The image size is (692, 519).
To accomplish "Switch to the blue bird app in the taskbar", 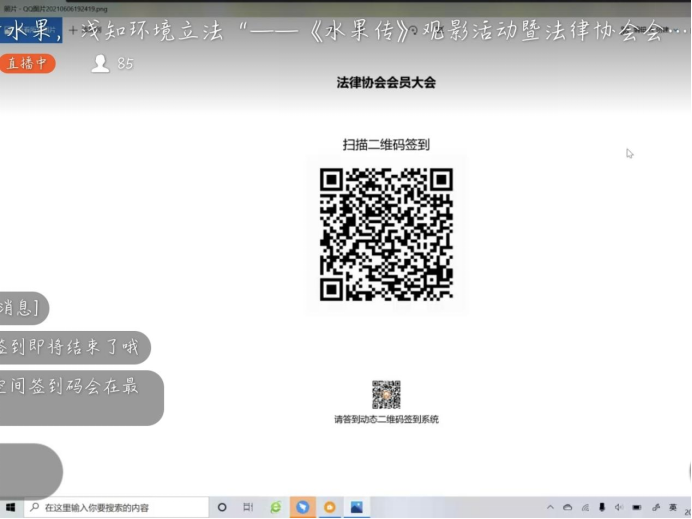I will pyautogui.click(x=303, y=508).
